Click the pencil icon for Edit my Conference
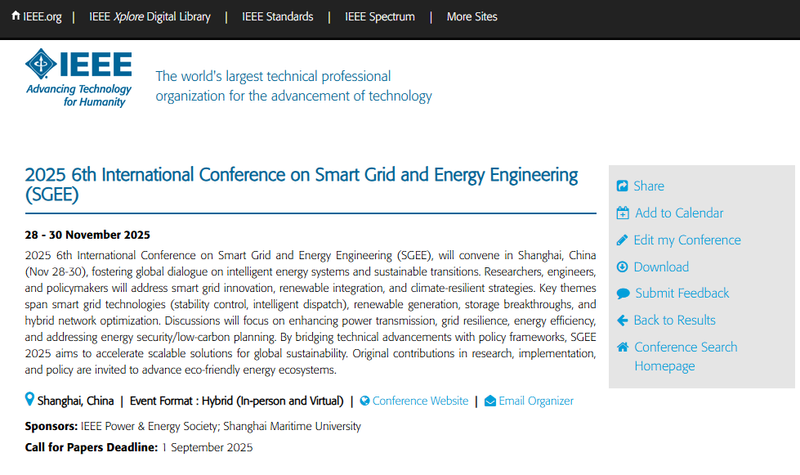 point(622,240)
